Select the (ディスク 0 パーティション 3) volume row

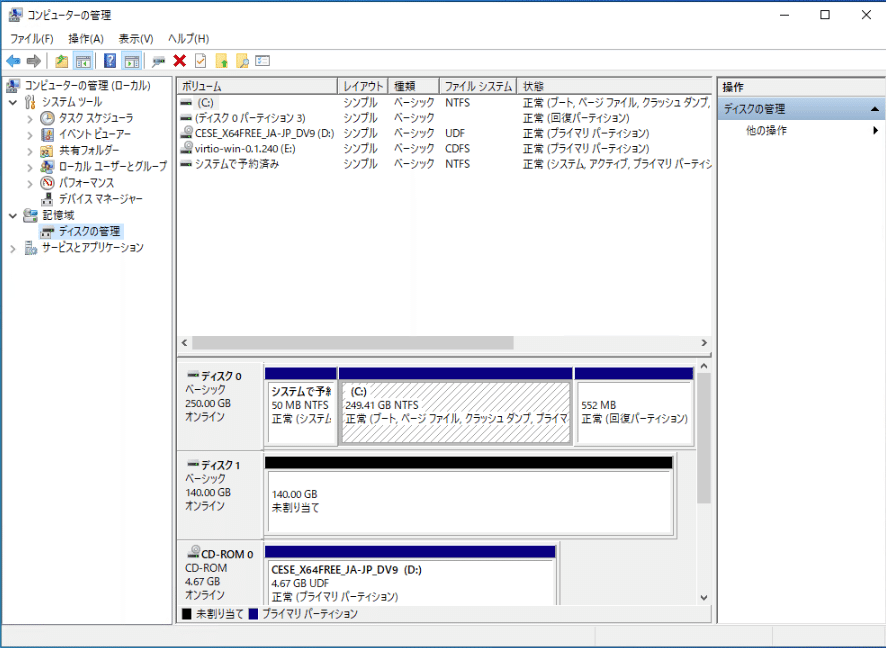point(444,118)
